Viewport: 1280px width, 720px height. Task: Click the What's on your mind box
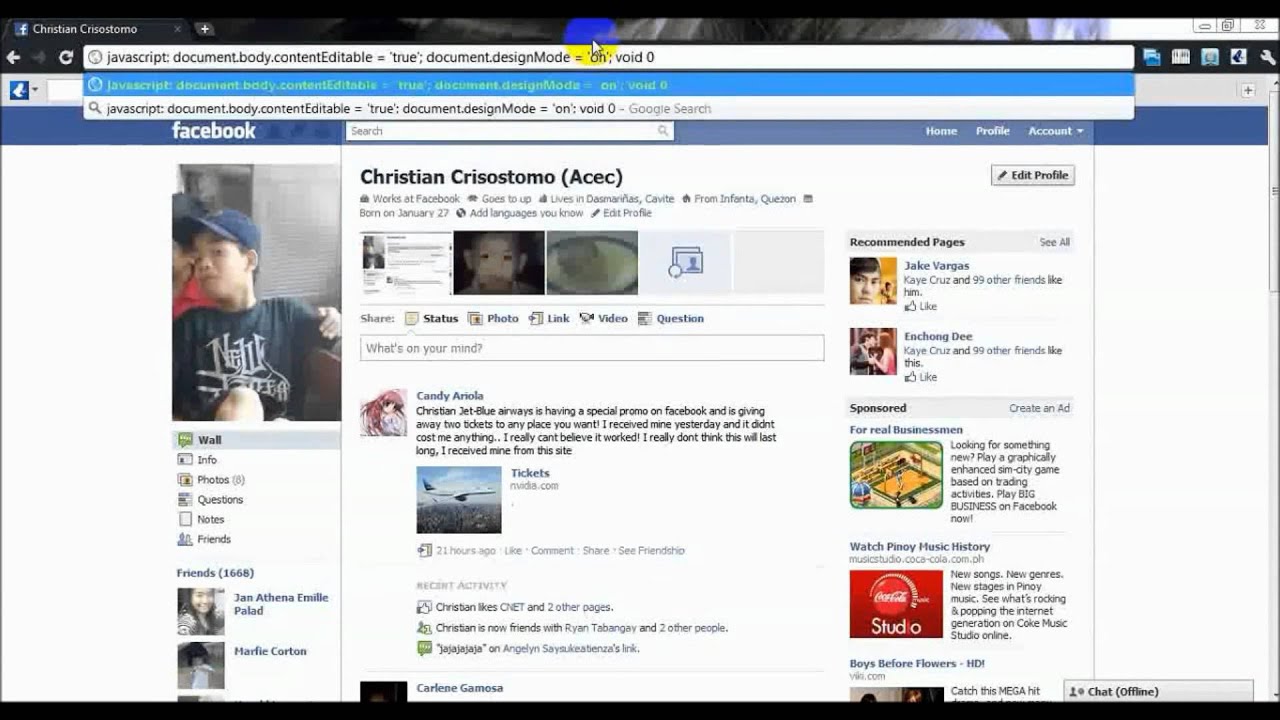point(592,348)
